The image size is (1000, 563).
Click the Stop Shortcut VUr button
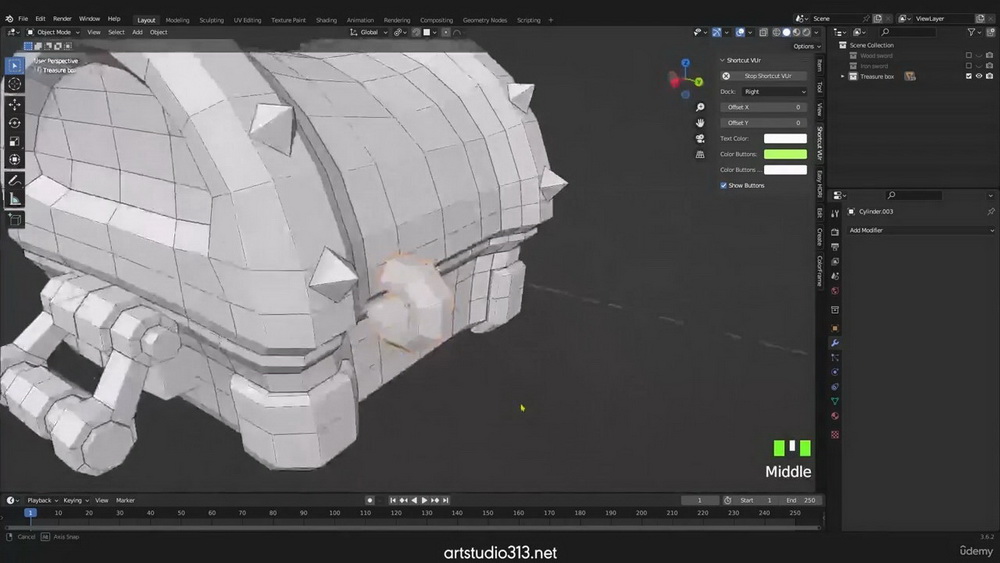763,76
